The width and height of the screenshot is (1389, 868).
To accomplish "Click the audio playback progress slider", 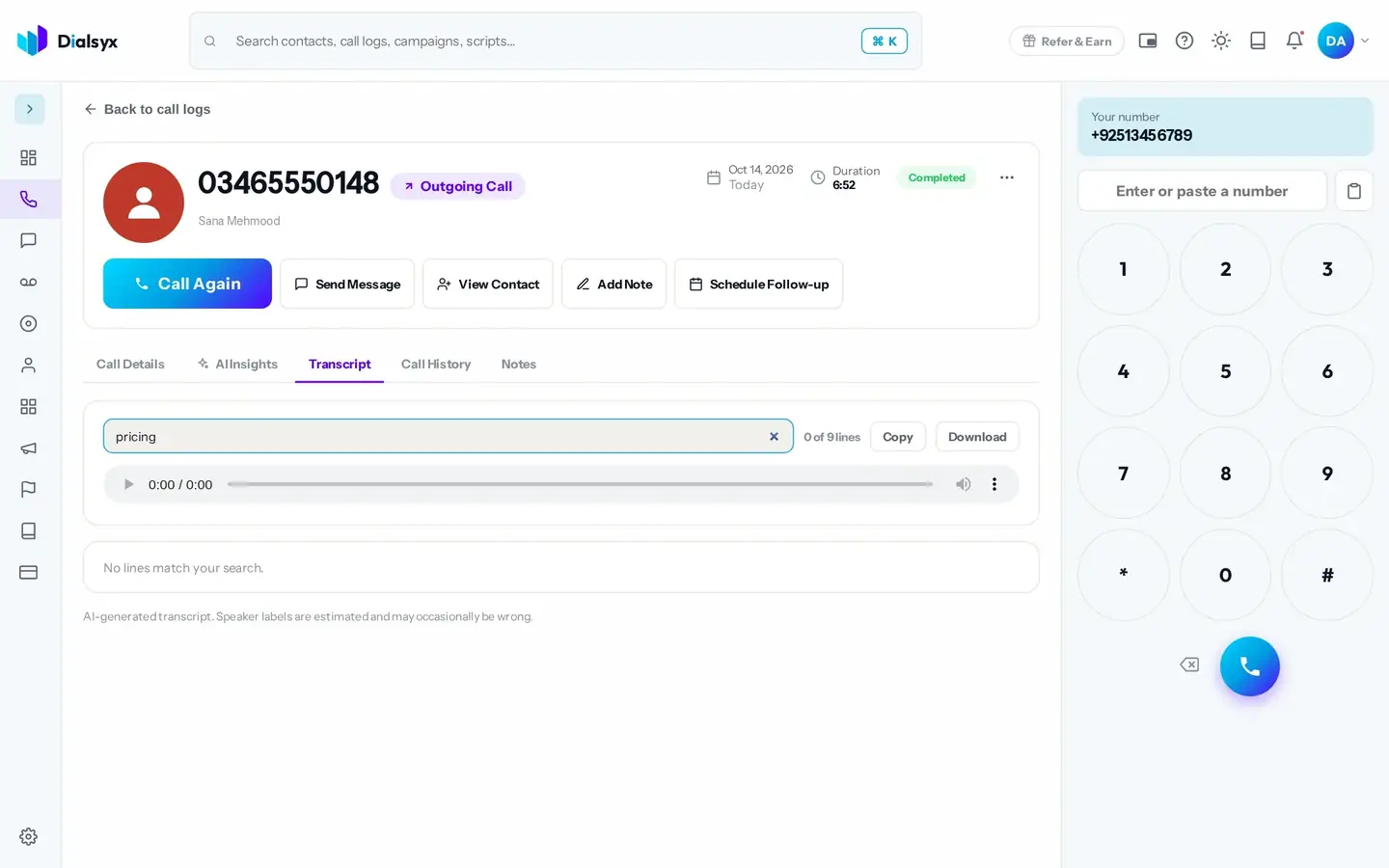I will tap(580, 484).
